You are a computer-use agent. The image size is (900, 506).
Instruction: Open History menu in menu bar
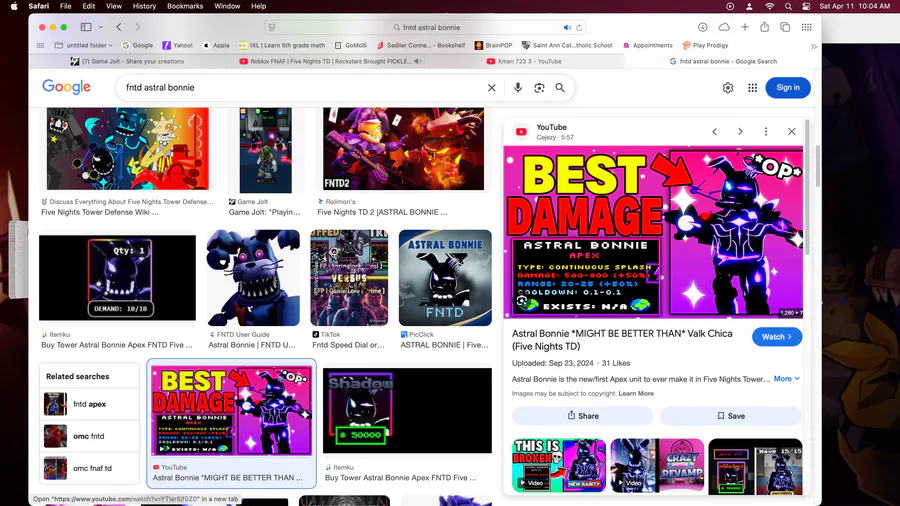coord(144,6)
